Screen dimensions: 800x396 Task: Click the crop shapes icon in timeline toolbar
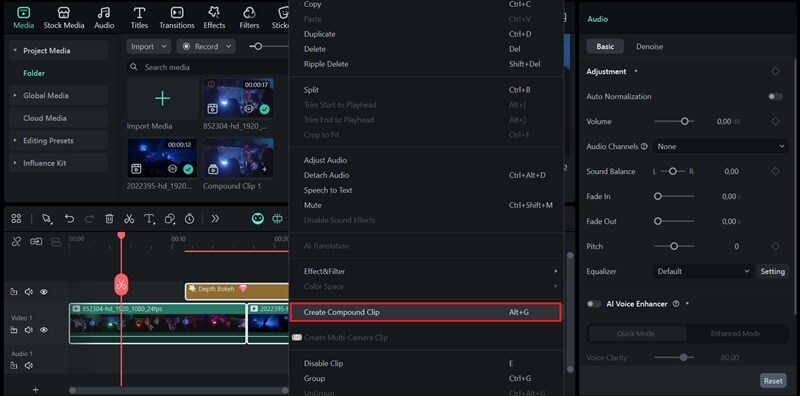coord(170,218)
